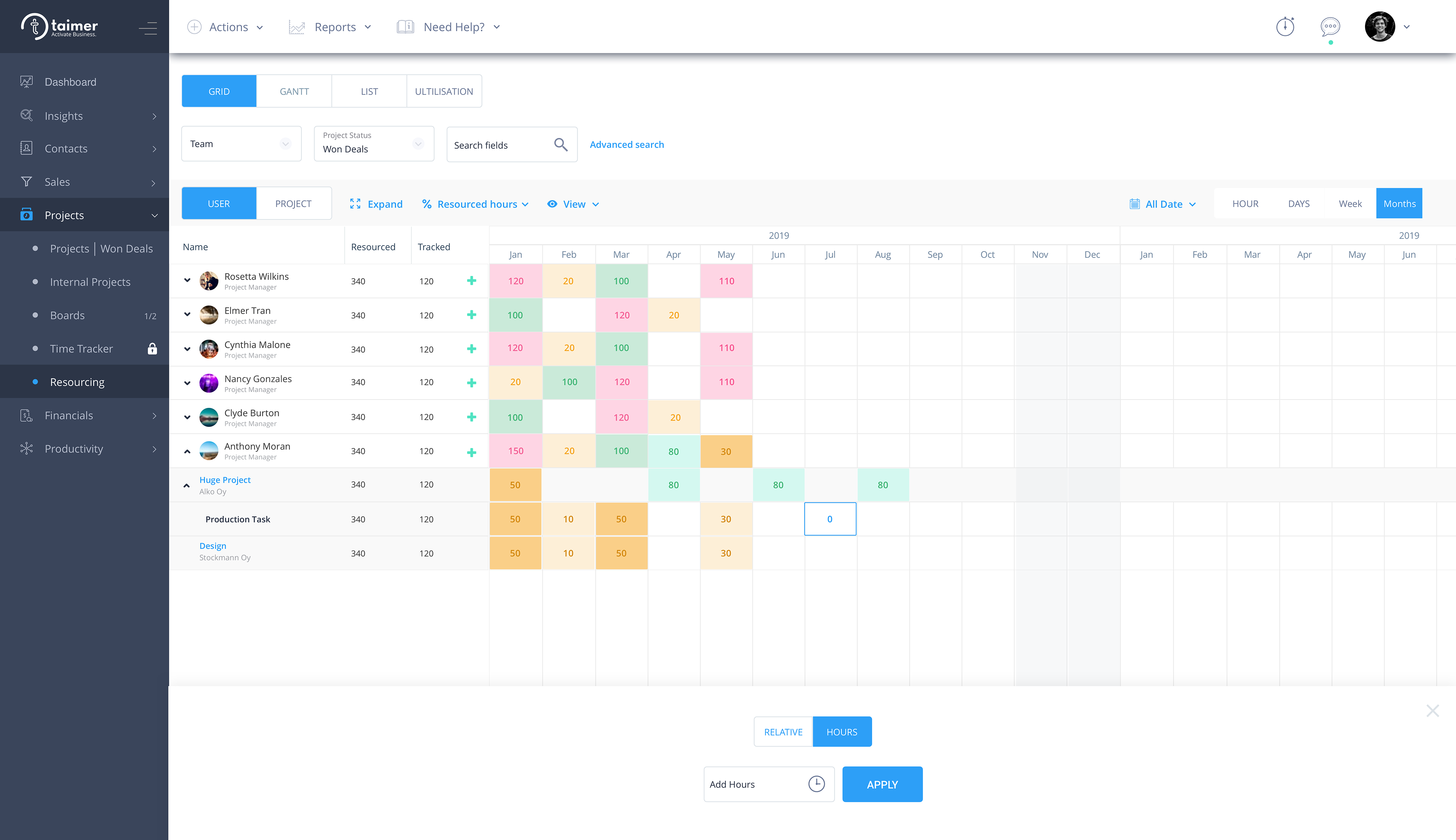Viewport: 1456px width, 840px height.
Task: Click the Financials sidebar icon
Action: [27, 415]
